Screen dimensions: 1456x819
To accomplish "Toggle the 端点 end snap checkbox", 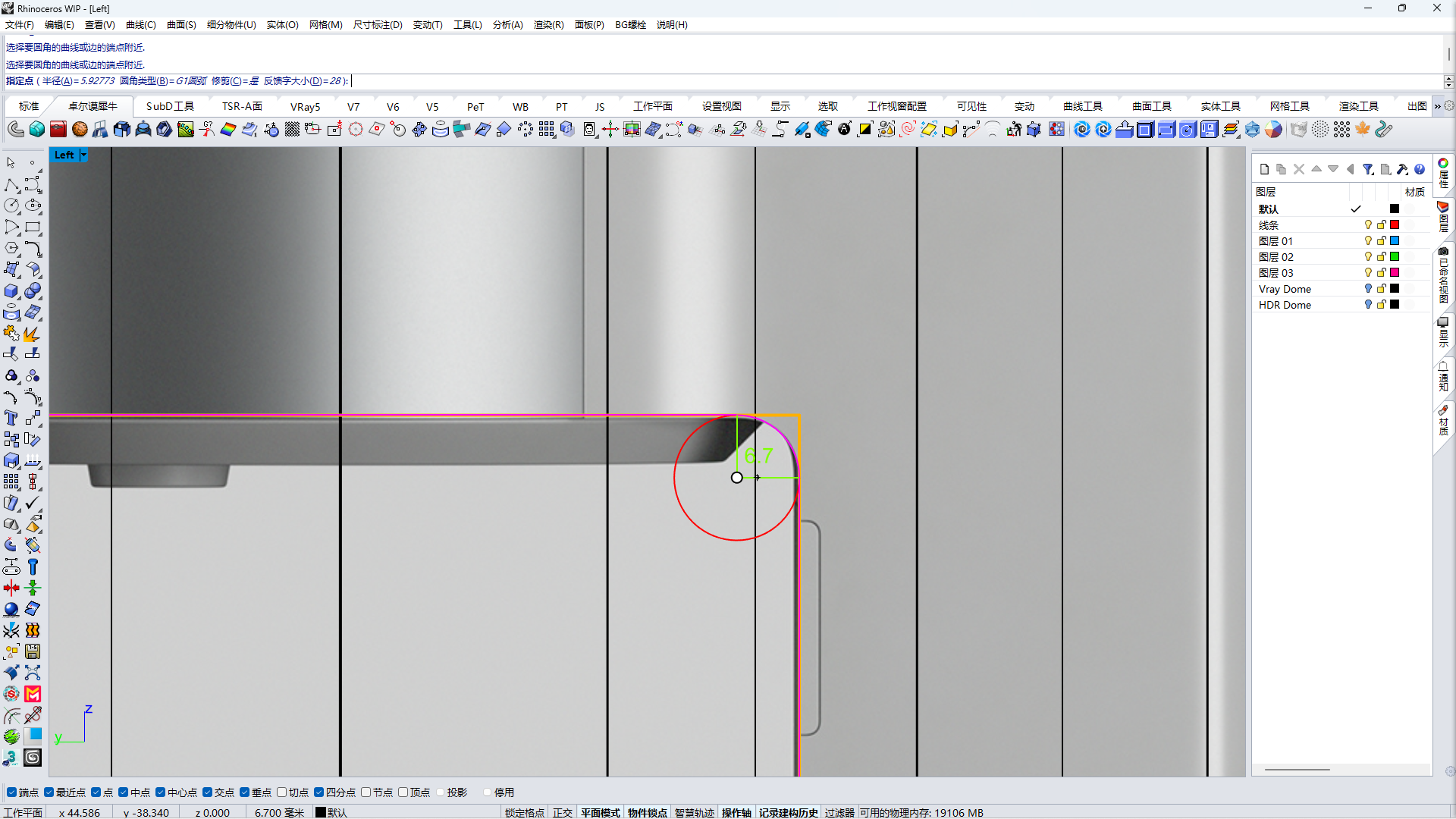I will coord(11,792).
